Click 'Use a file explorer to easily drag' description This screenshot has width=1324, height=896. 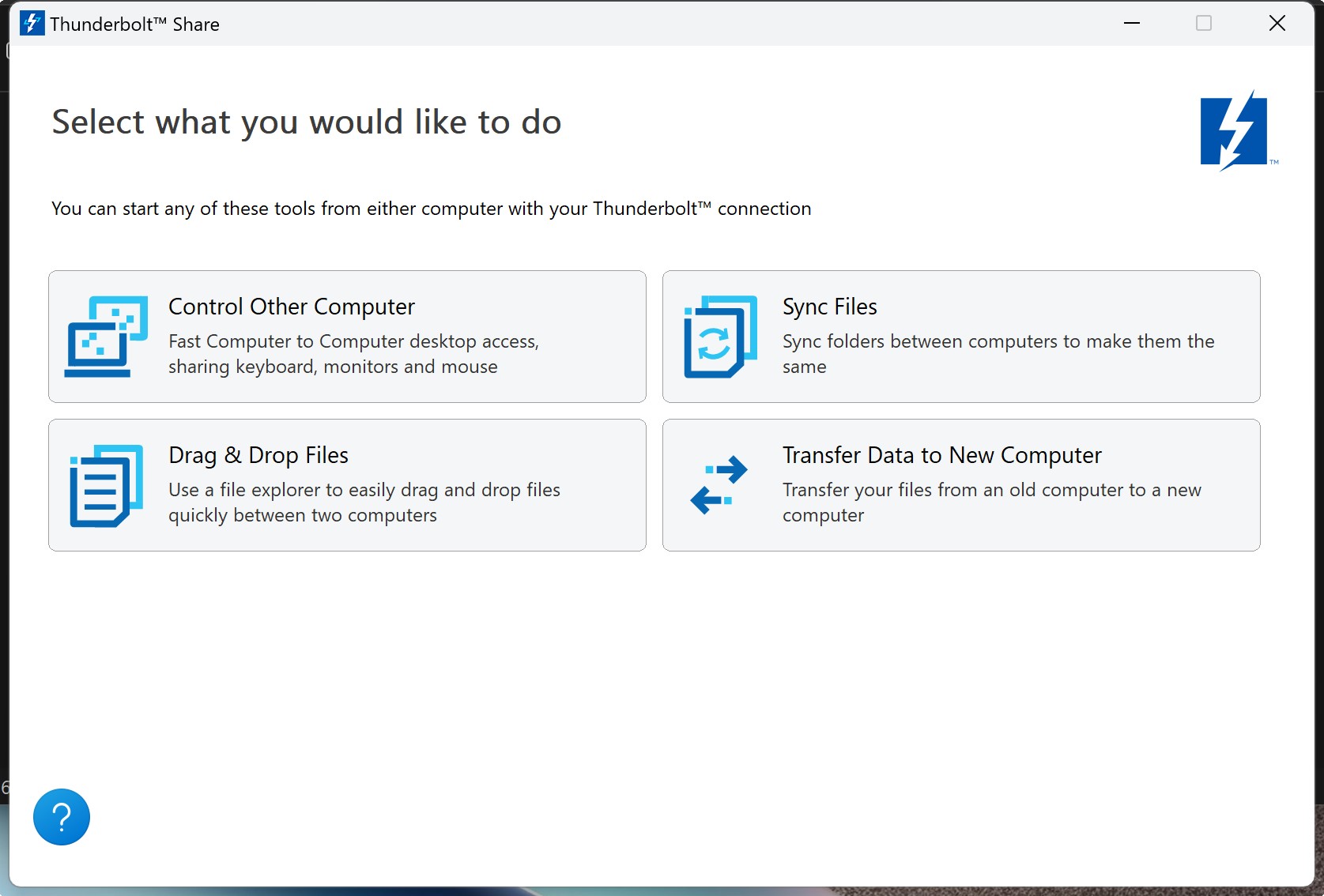364,503
